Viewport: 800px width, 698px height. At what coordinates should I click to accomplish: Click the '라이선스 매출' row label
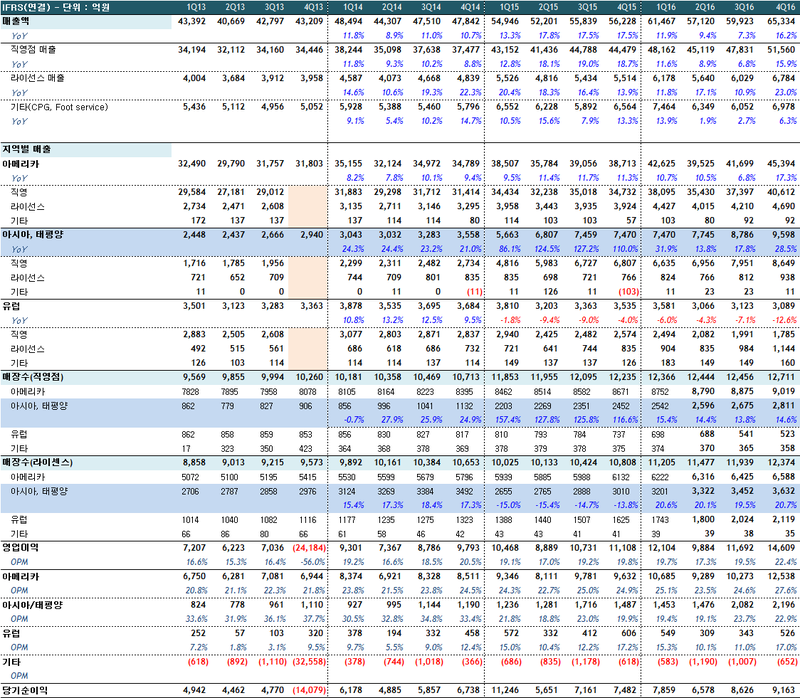(x=37, y=79)
